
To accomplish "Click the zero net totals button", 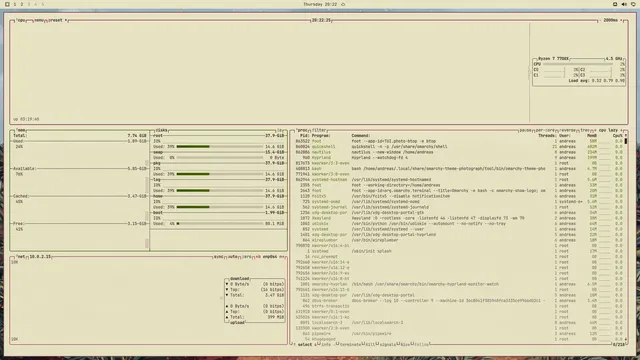I will pos(247,257).
